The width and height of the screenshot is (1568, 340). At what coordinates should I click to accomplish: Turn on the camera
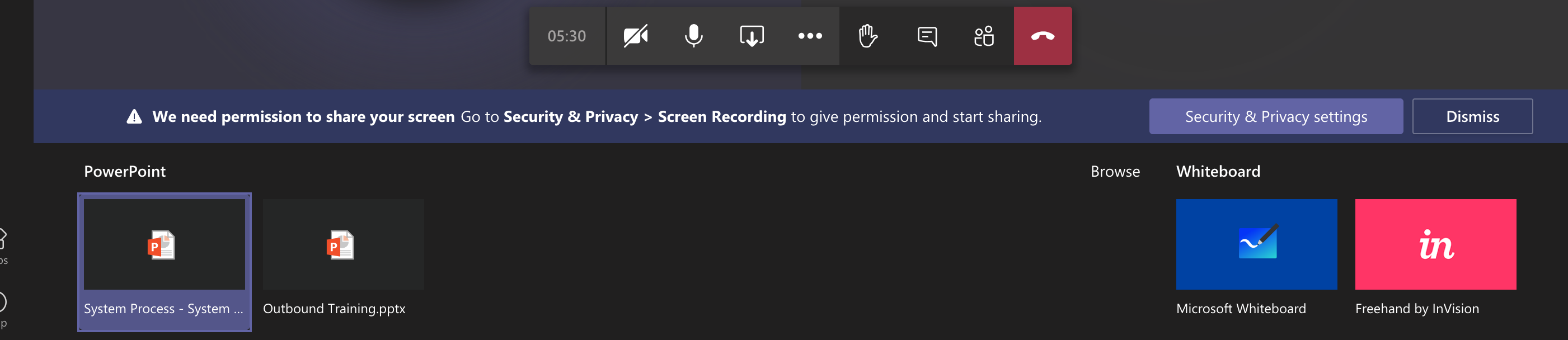coord(636,36)
